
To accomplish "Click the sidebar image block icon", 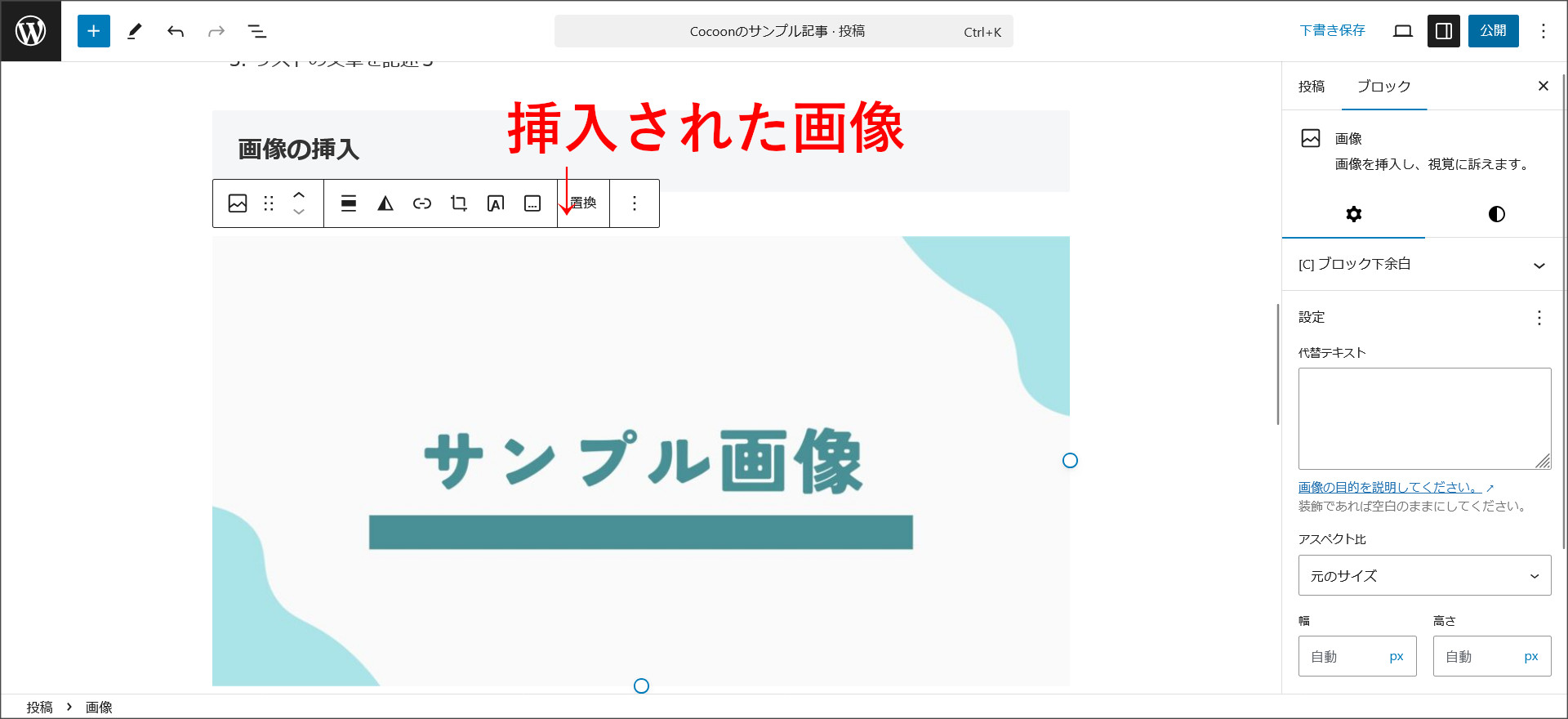I will (x=1311, y=138).
